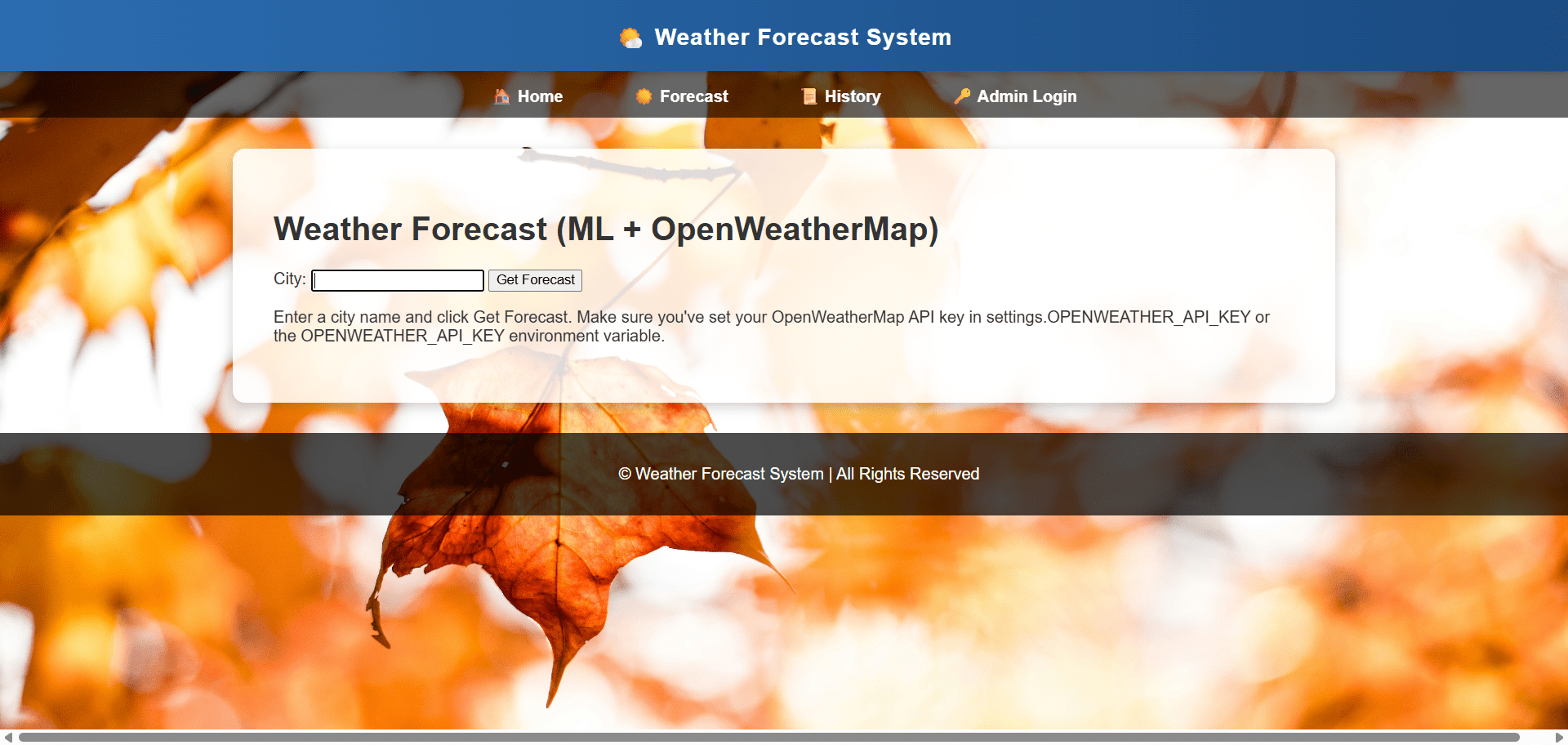Click the scroll icon beside History
This screenshot has width=1568, height=745.
pos(808,96)
